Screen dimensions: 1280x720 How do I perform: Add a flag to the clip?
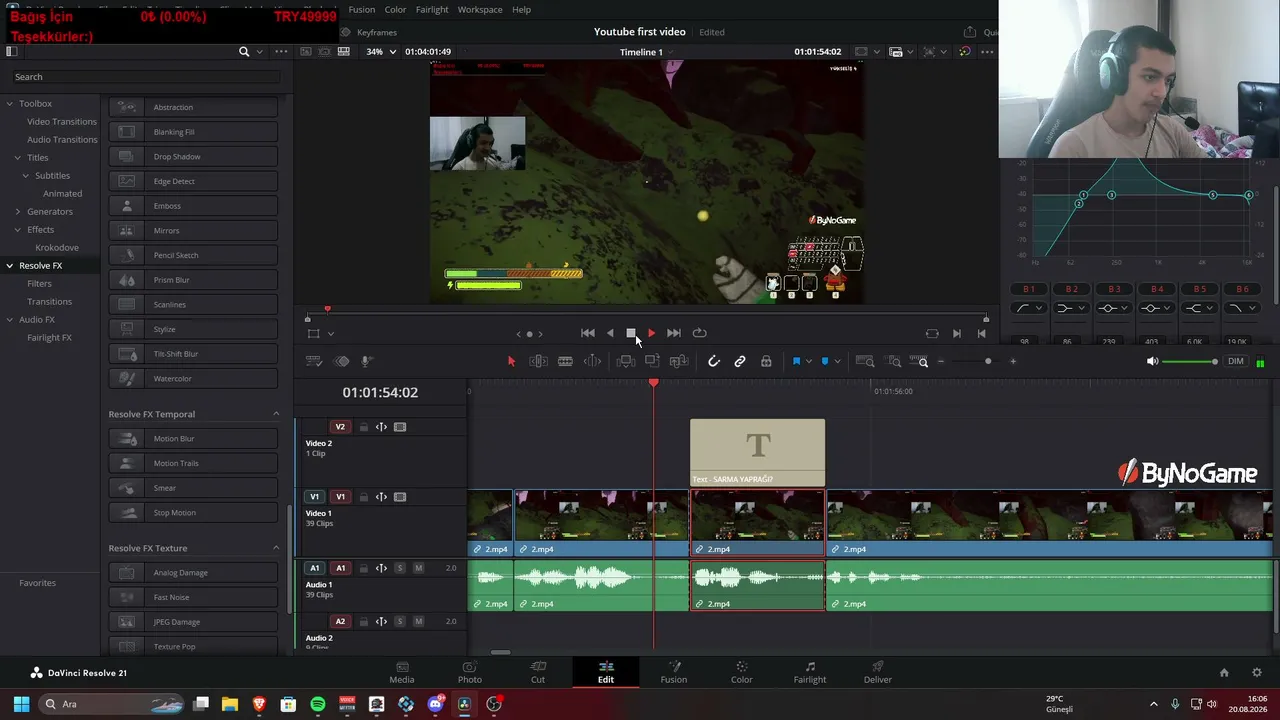pyautogui.click(x=796, y=361)
